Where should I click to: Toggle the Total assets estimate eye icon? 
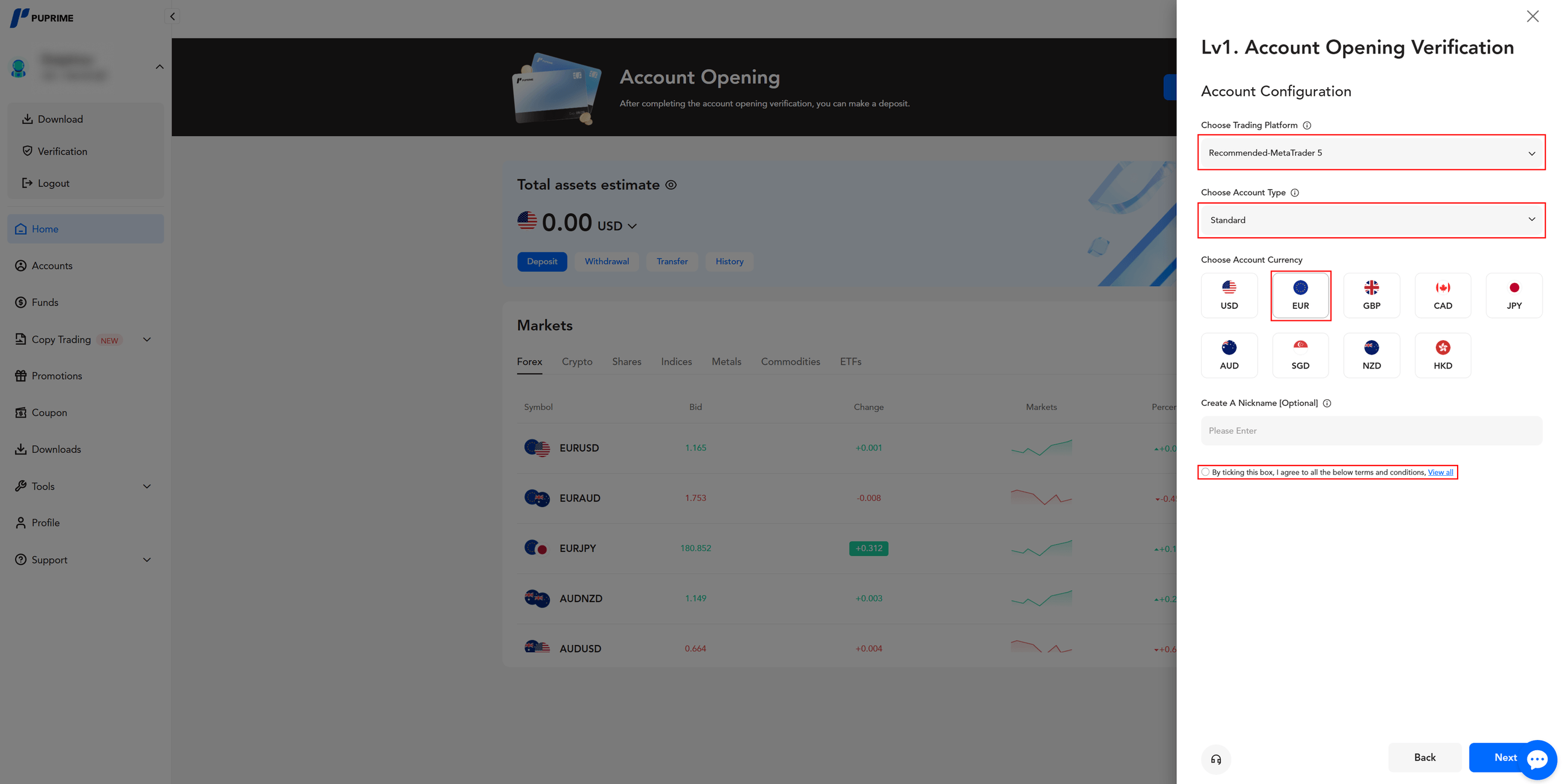(670, 185)
